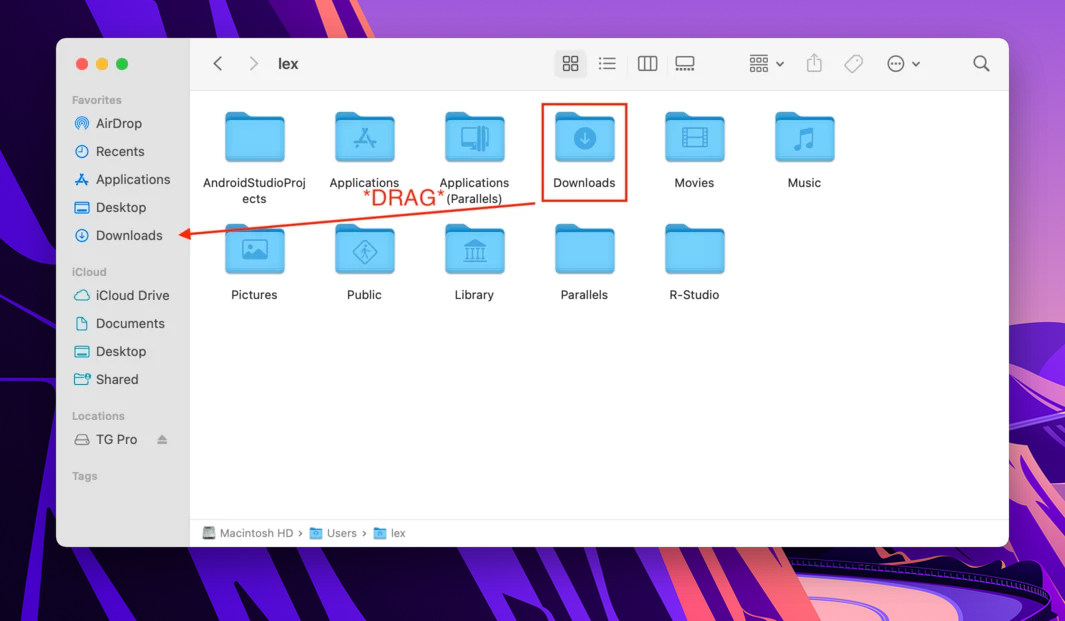The height and width of the screenshot is (621, 1065).
Task: Click Users in the path bar
Action: pos(333,533)
